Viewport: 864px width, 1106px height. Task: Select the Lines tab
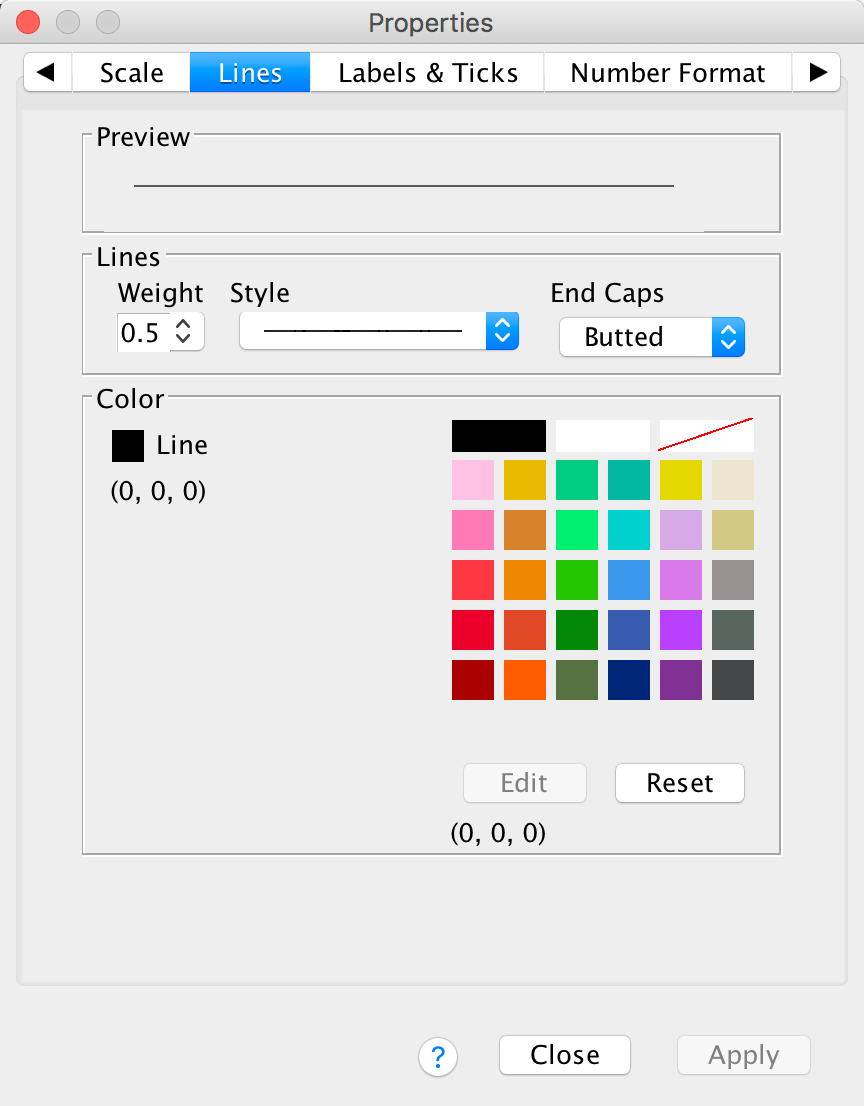pyautogui.click(x=250, y=73)
